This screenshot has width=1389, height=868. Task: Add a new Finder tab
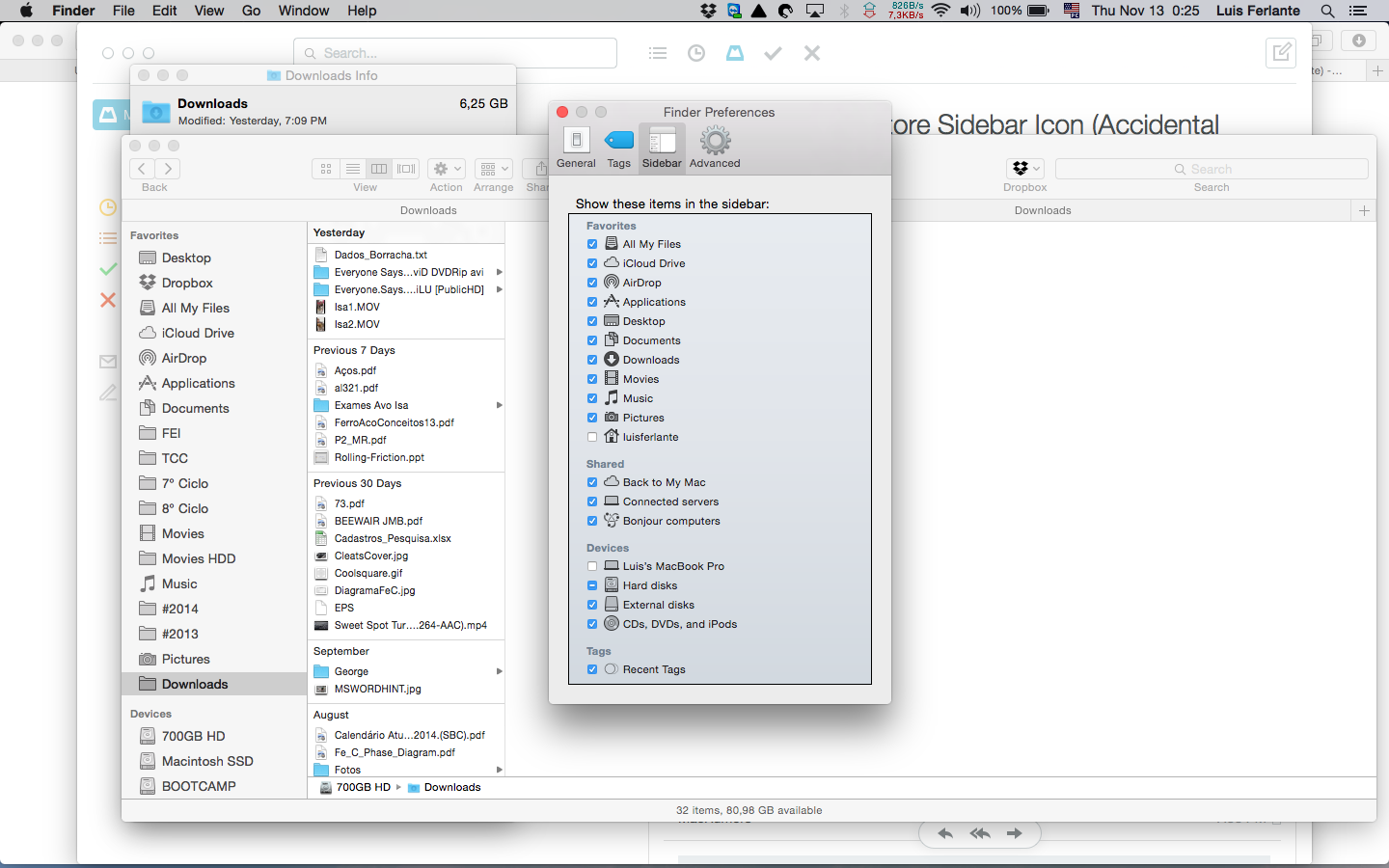point(1364,210)
